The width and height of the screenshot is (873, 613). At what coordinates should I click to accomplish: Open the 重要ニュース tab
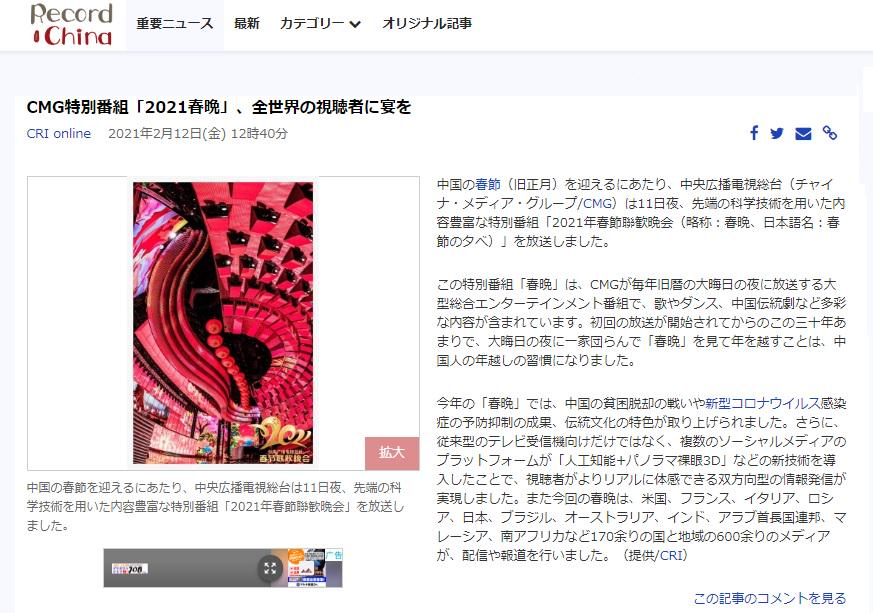[175, 23]
